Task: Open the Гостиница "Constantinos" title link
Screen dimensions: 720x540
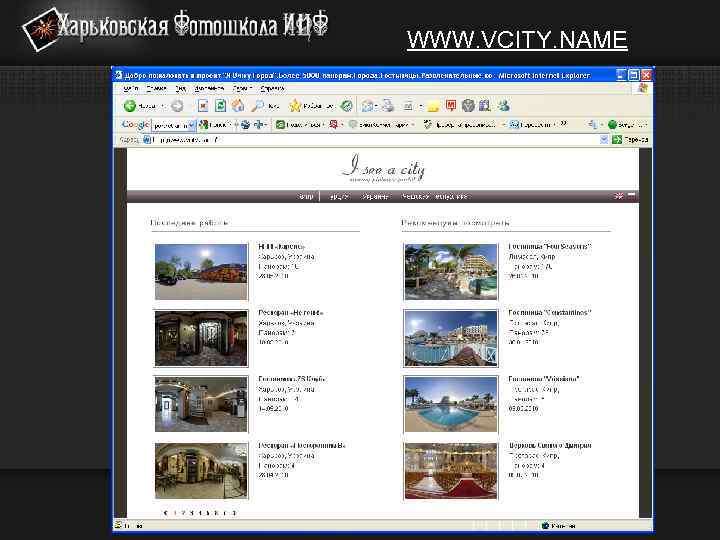Action: 550,313
